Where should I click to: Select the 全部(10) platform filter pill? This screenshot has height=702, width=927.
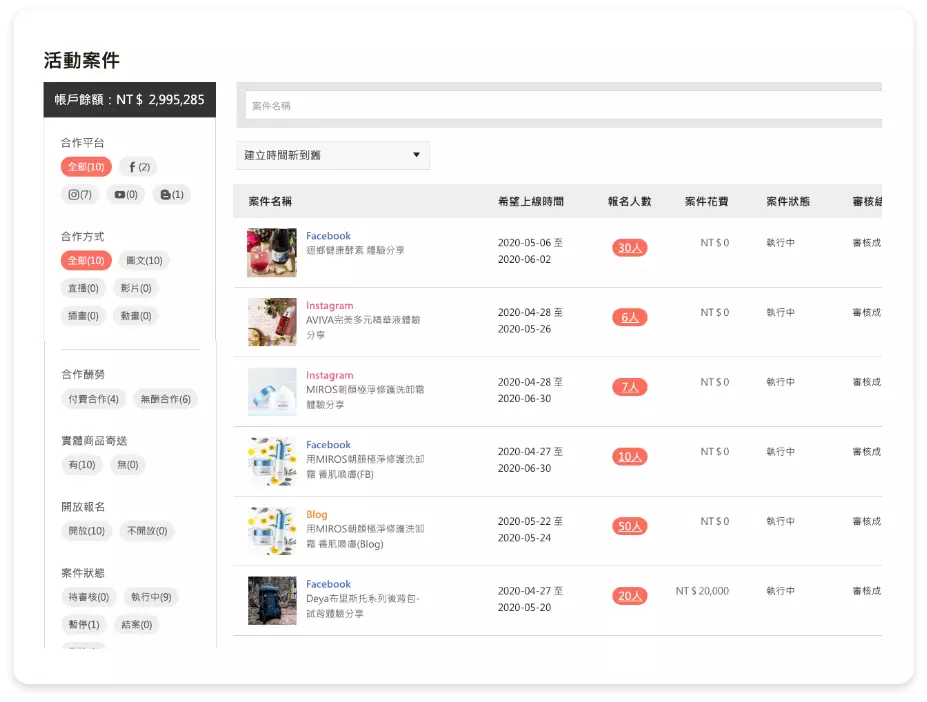[84, 166]
